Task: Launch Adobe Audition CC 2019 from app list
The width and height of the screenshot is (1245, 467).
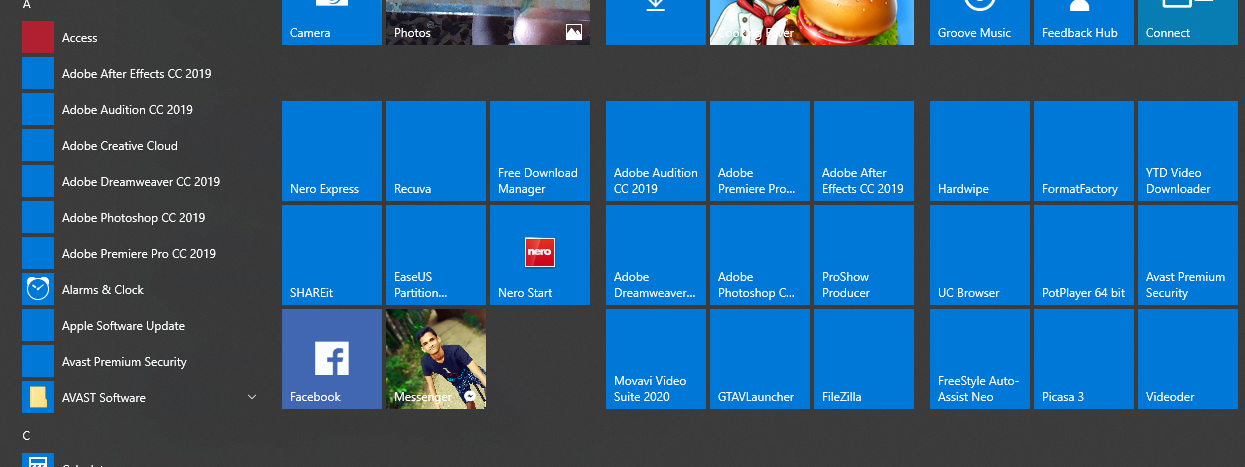Action: tap(140, 110)
